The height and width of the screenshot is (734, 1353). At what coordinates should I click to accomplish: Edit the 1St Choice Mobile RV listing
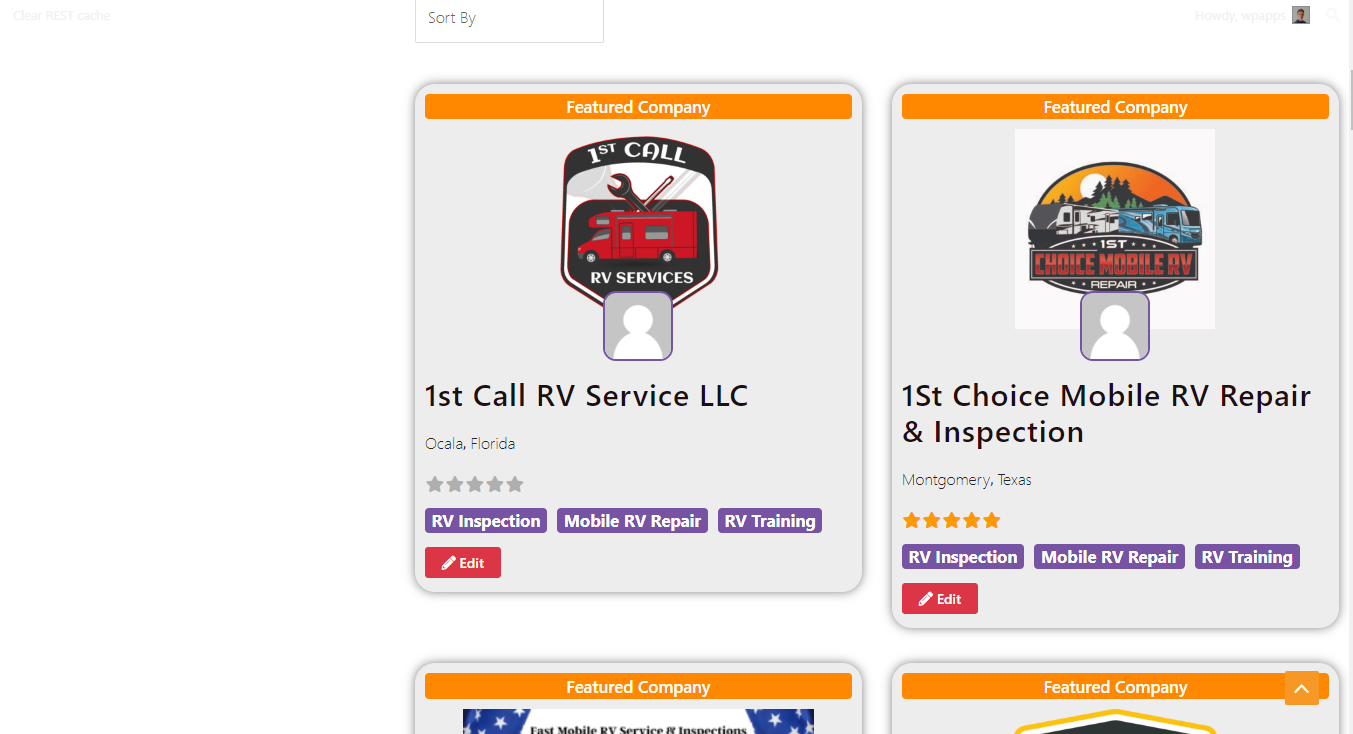click(940, 599)
